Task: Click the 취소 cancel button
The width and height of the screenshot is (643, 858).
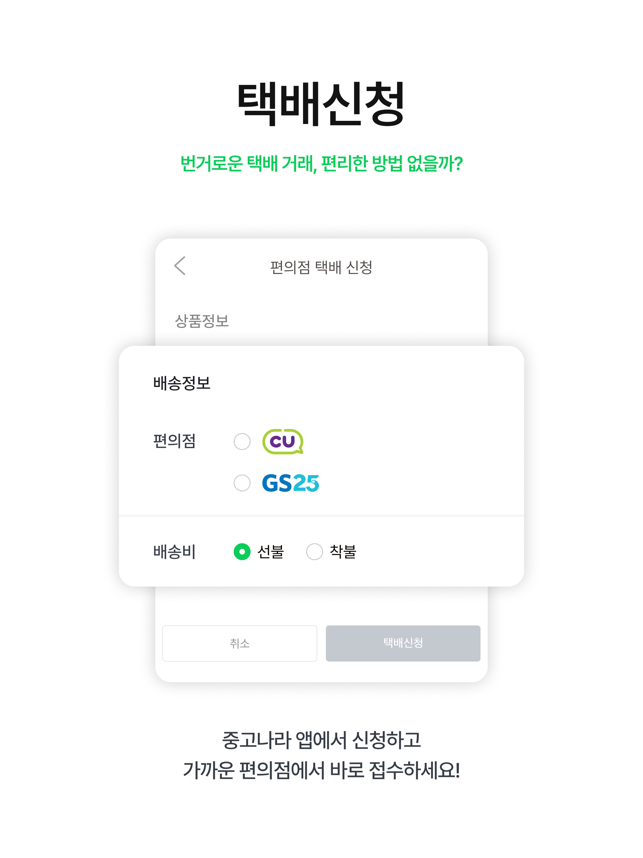Action: pyautogui.click(x=240, y=644)
